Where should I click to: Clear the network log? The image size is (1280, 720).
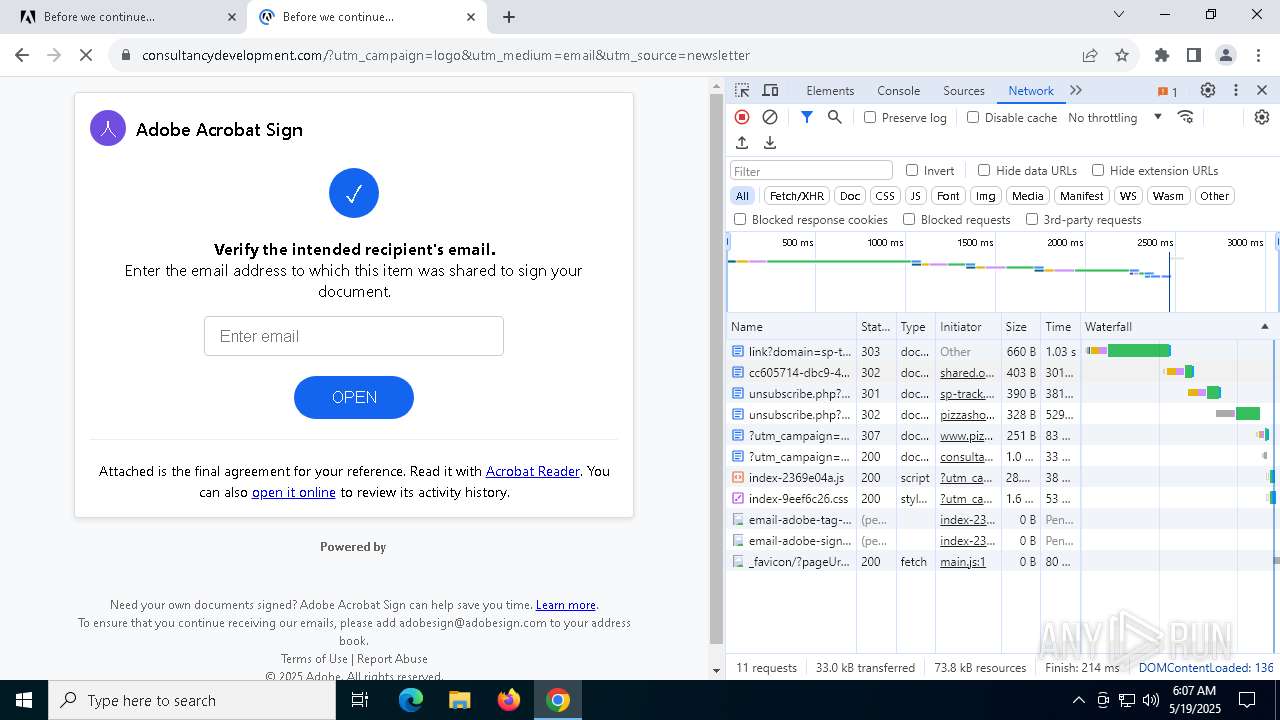click(770, 117)
